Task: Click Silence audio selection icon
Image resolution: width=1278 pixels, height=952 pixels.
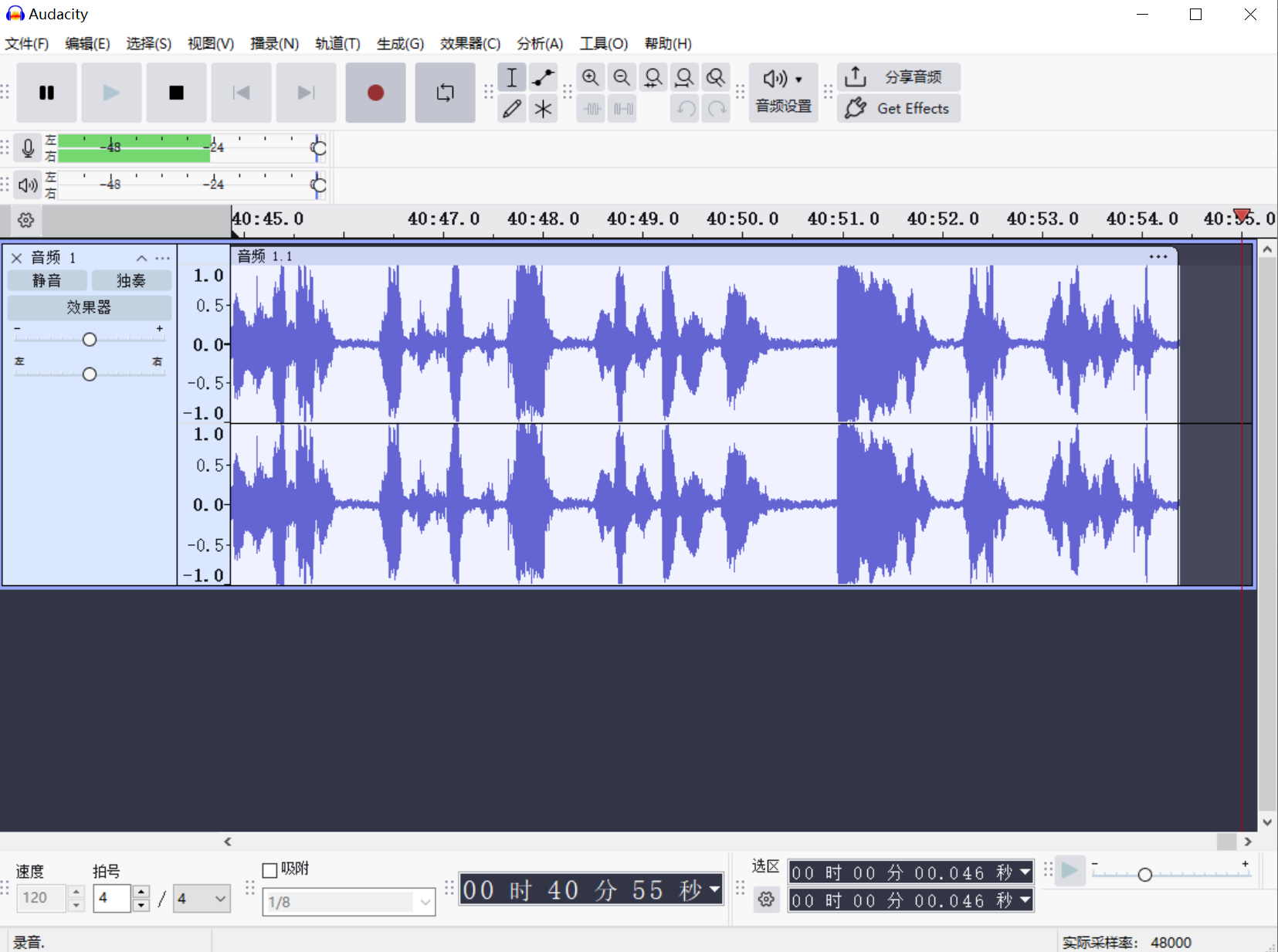Action: point(622,109)
